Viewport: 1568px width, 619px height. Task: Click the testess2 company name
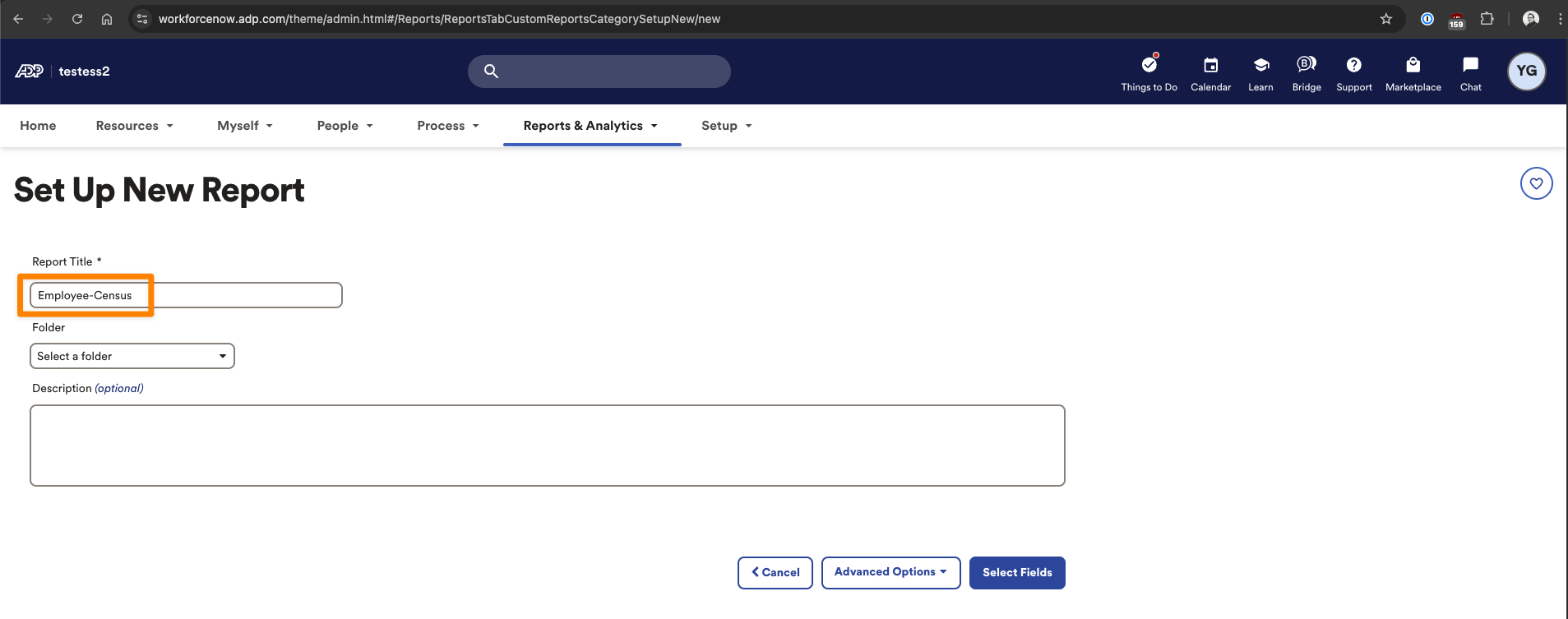[x=84, y=72]
